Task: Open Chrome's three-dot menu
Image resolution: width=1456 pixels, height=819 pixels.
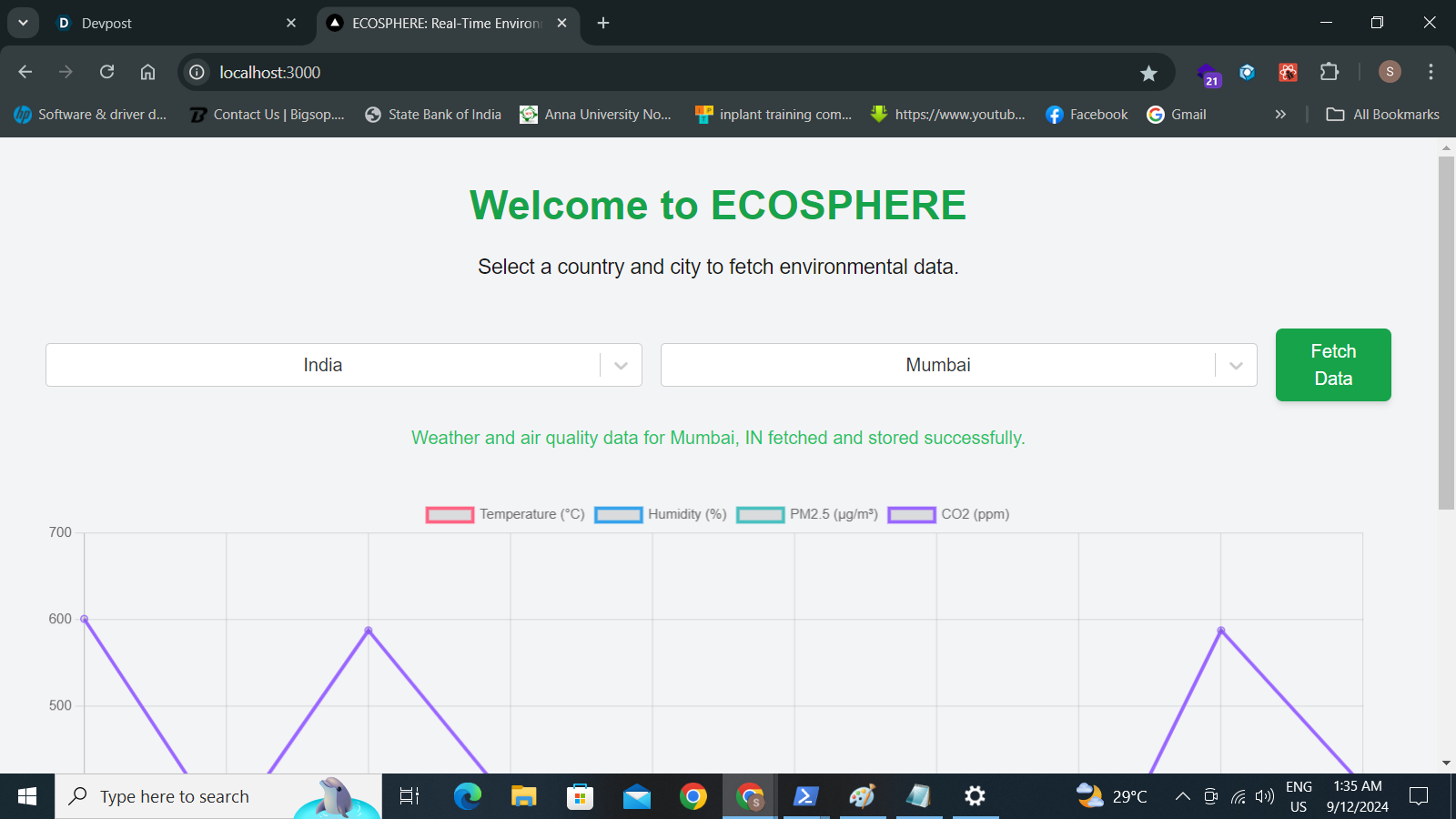Action: [x=1431, y=72]
